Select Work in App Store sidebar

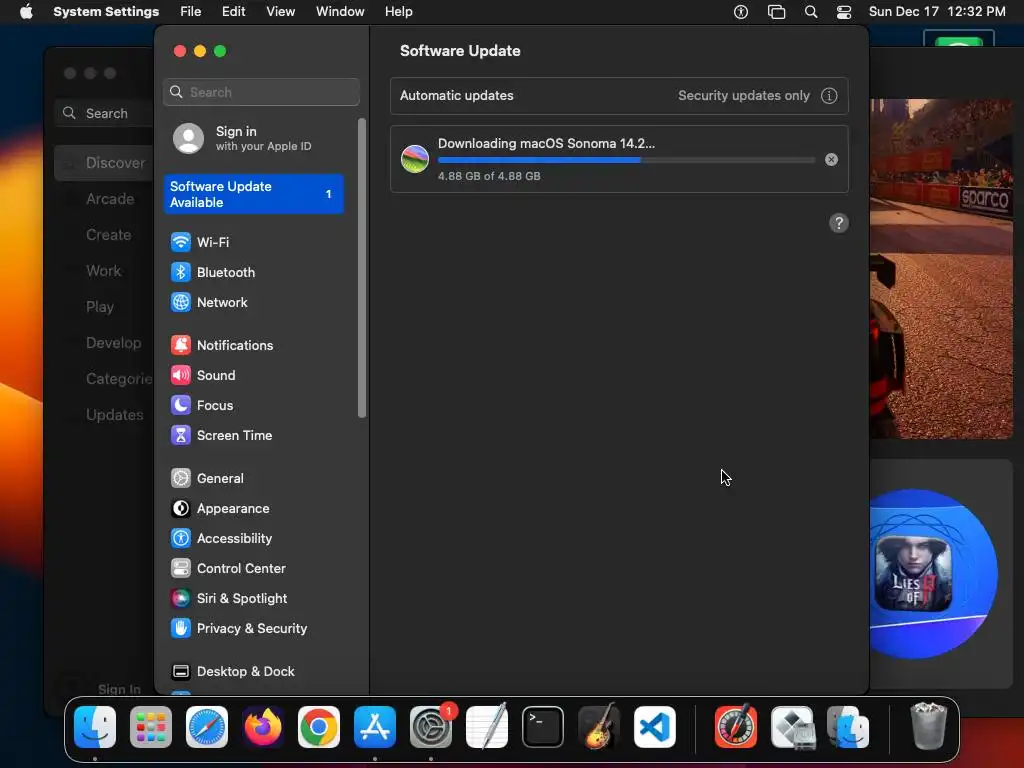pos(103,271)
